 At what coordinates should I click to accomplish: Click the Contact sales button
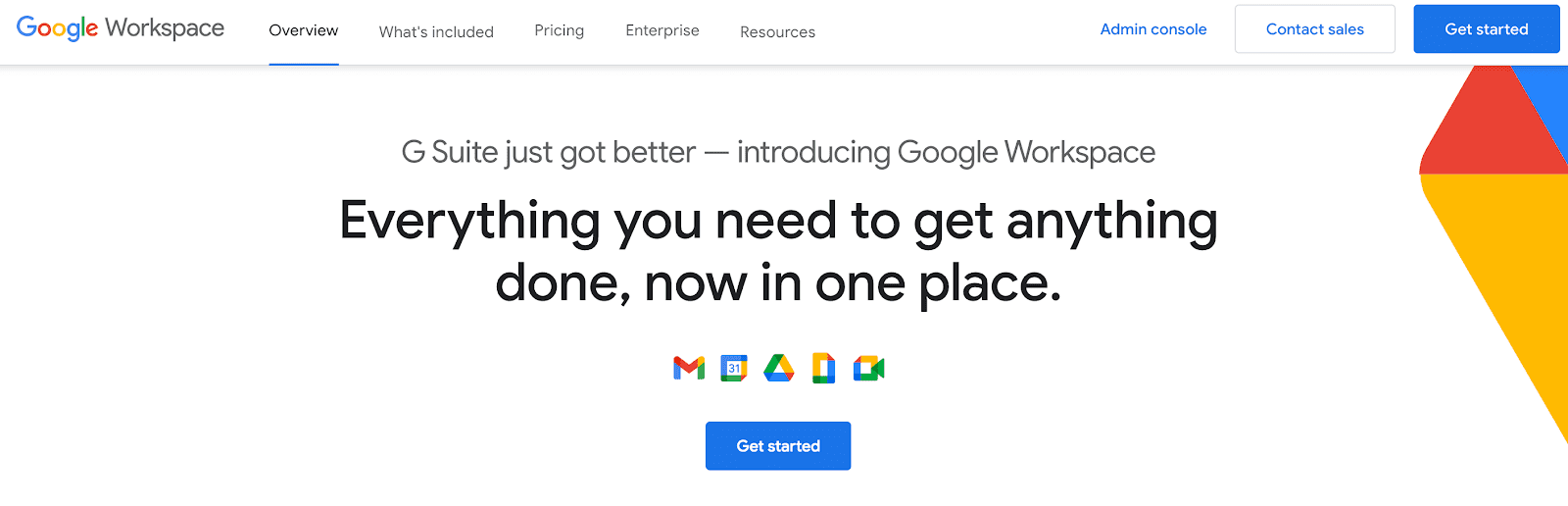point(1315,29)
